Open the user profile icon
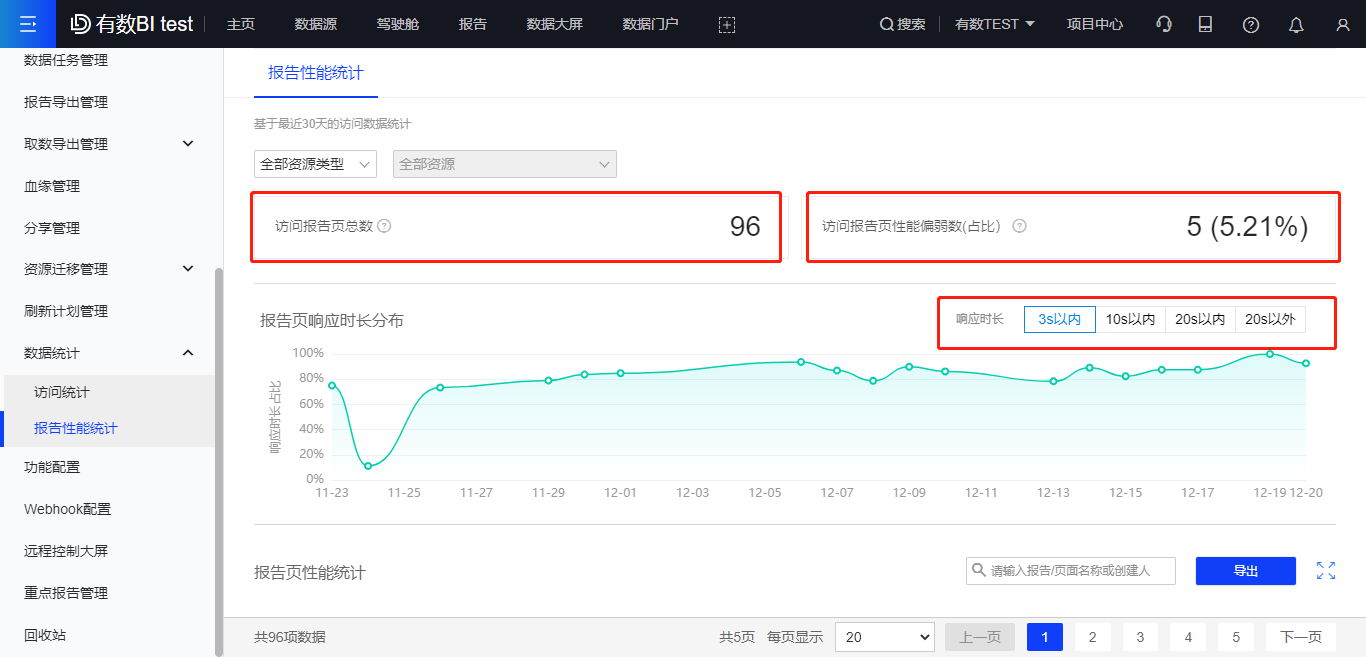The width and height of the screenshot is (1366, 657). click(1342, 23)
